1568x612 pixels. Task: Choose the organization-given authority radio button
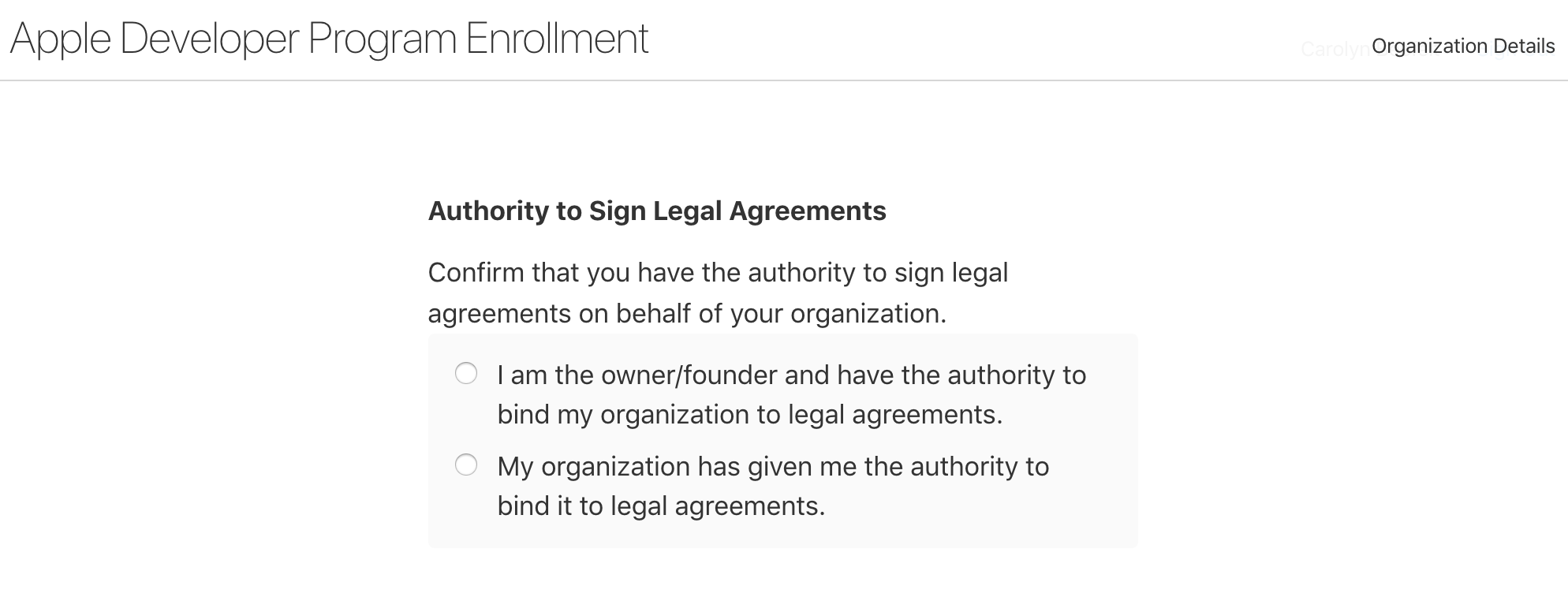click(466, 465)
